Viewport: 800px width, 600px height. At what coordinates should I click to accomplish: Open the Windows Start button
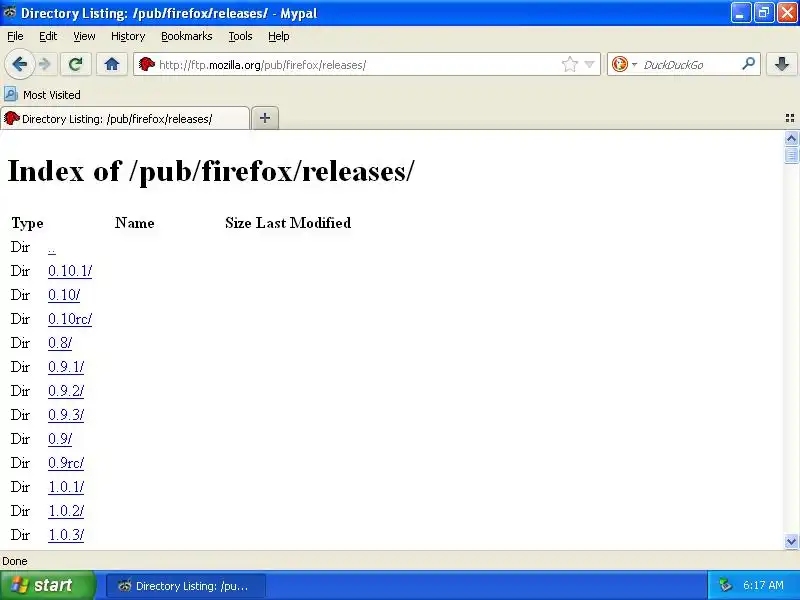48,585
